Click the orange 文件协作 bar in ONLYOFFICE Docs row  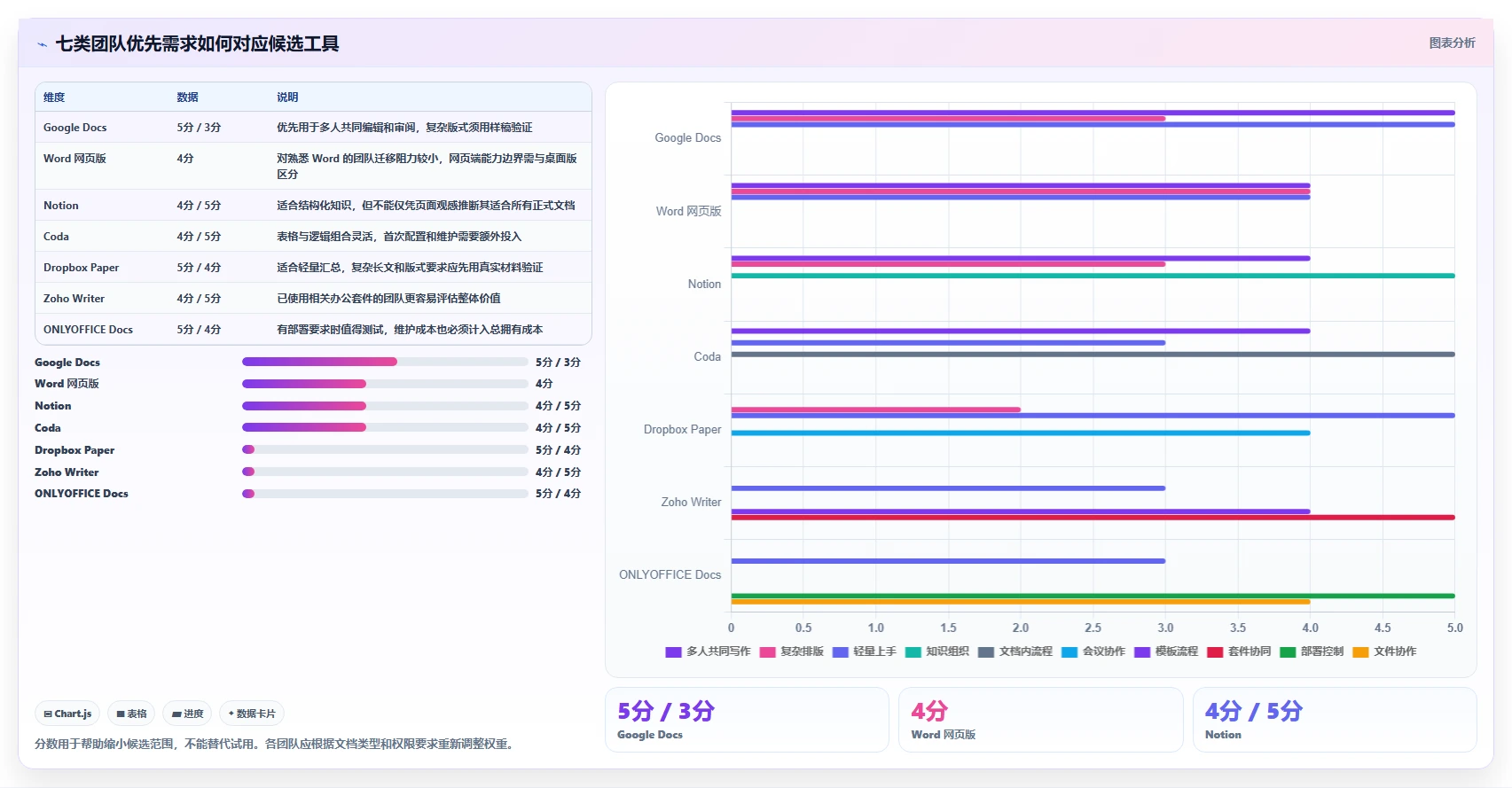coord(1021,602)
